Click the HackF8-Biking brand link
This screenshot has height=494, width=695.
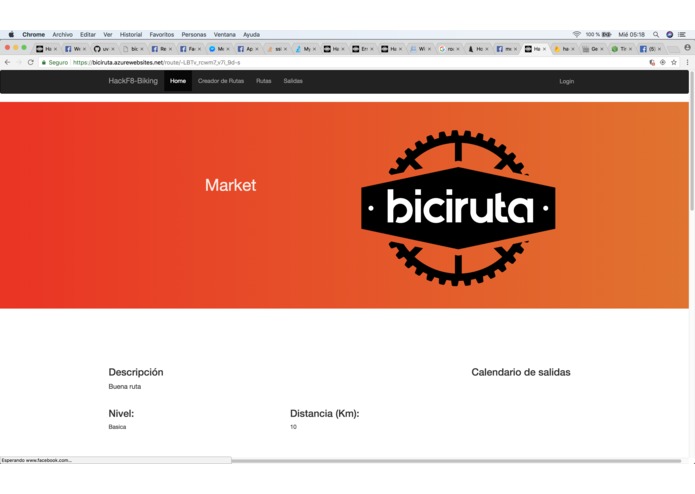coord(133,81)
